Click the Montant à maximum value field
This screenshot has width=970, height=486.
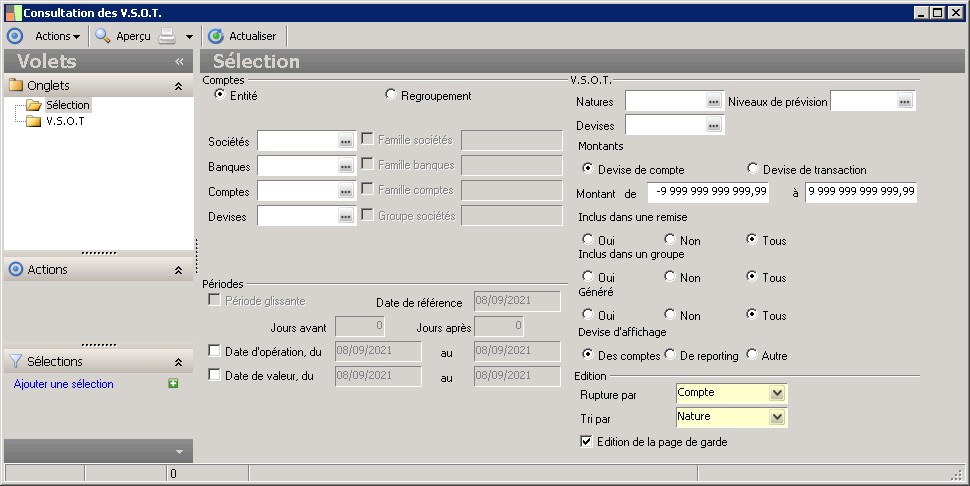(861, 192)
